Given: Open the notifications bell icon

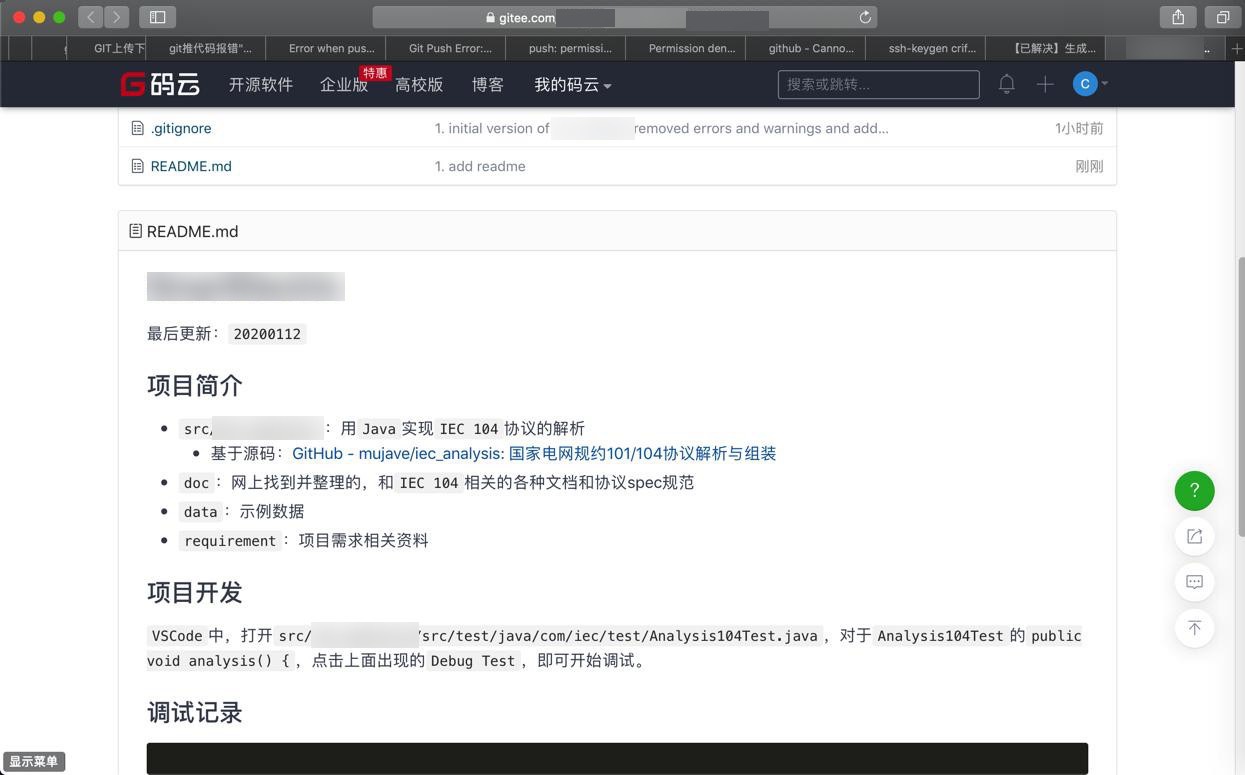Looking at the screenshot, I should point(1007,85).
